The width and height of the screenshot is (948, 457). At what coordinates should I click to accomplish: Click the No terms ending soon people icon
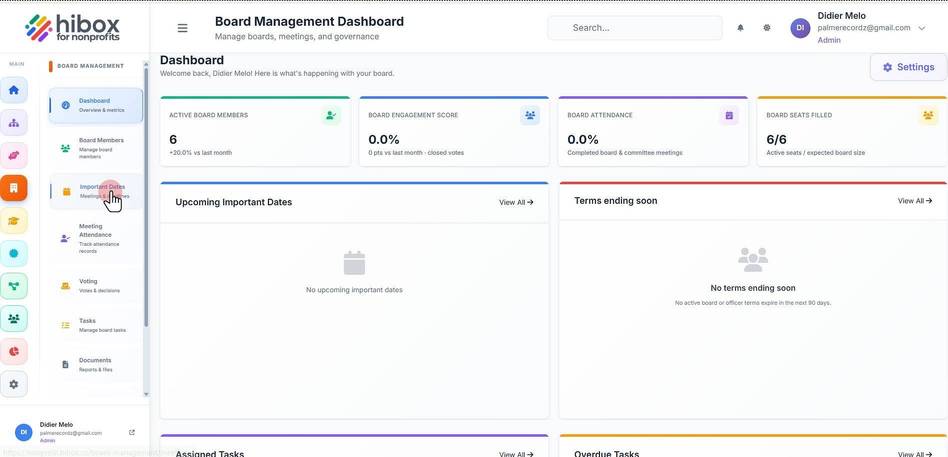(753, 259)
